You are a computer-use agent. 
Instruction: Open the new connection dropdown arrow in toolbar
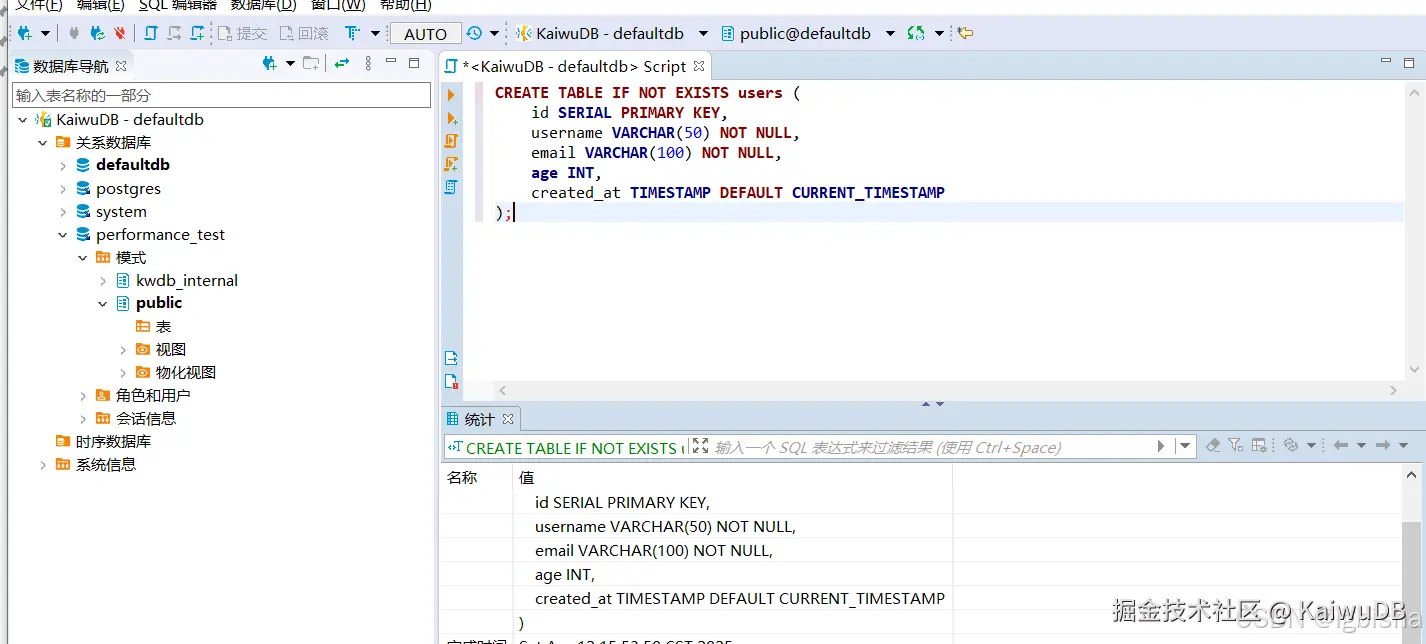[46, 33]
